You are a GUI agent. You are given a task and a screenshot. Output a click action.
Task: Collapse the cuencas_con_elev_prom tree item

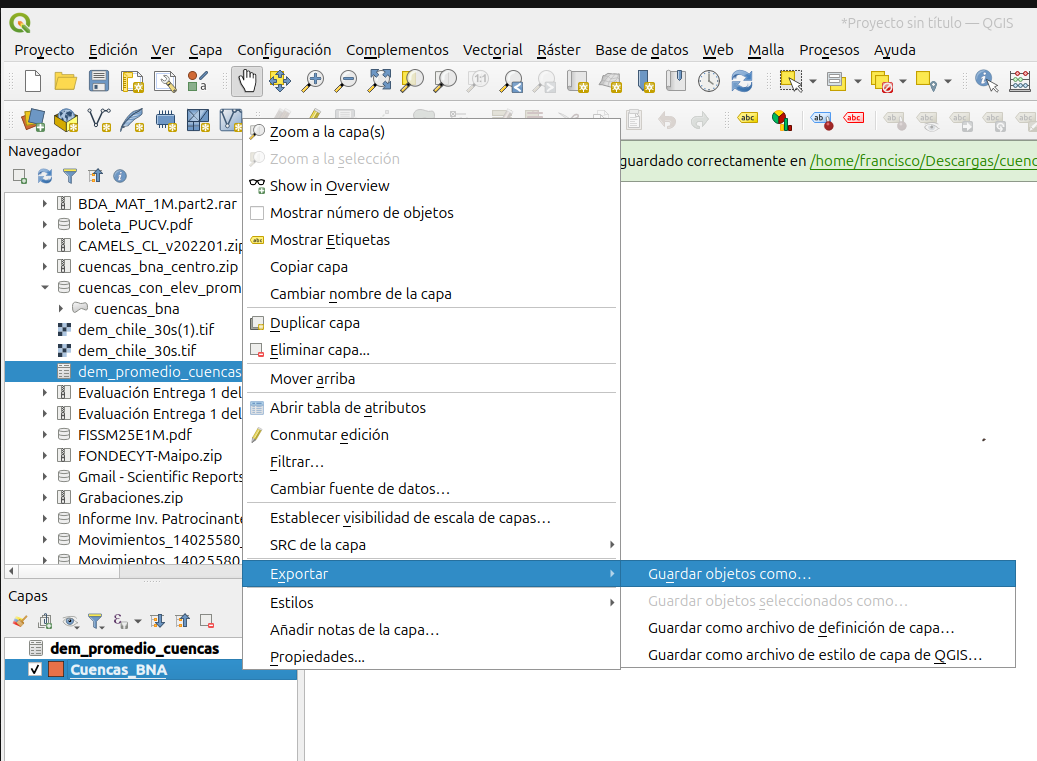(x=45, y=288)
